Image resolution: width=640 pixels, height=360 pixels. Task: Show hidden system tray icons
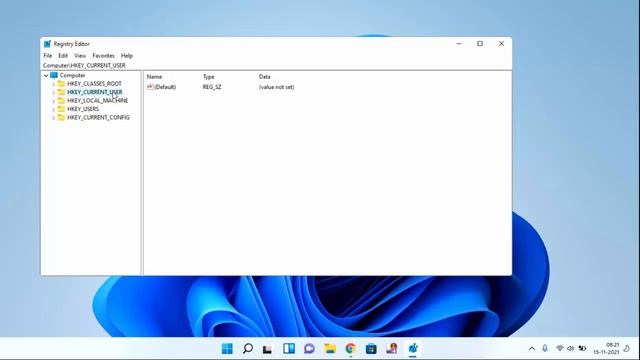[x=531, y=349]
